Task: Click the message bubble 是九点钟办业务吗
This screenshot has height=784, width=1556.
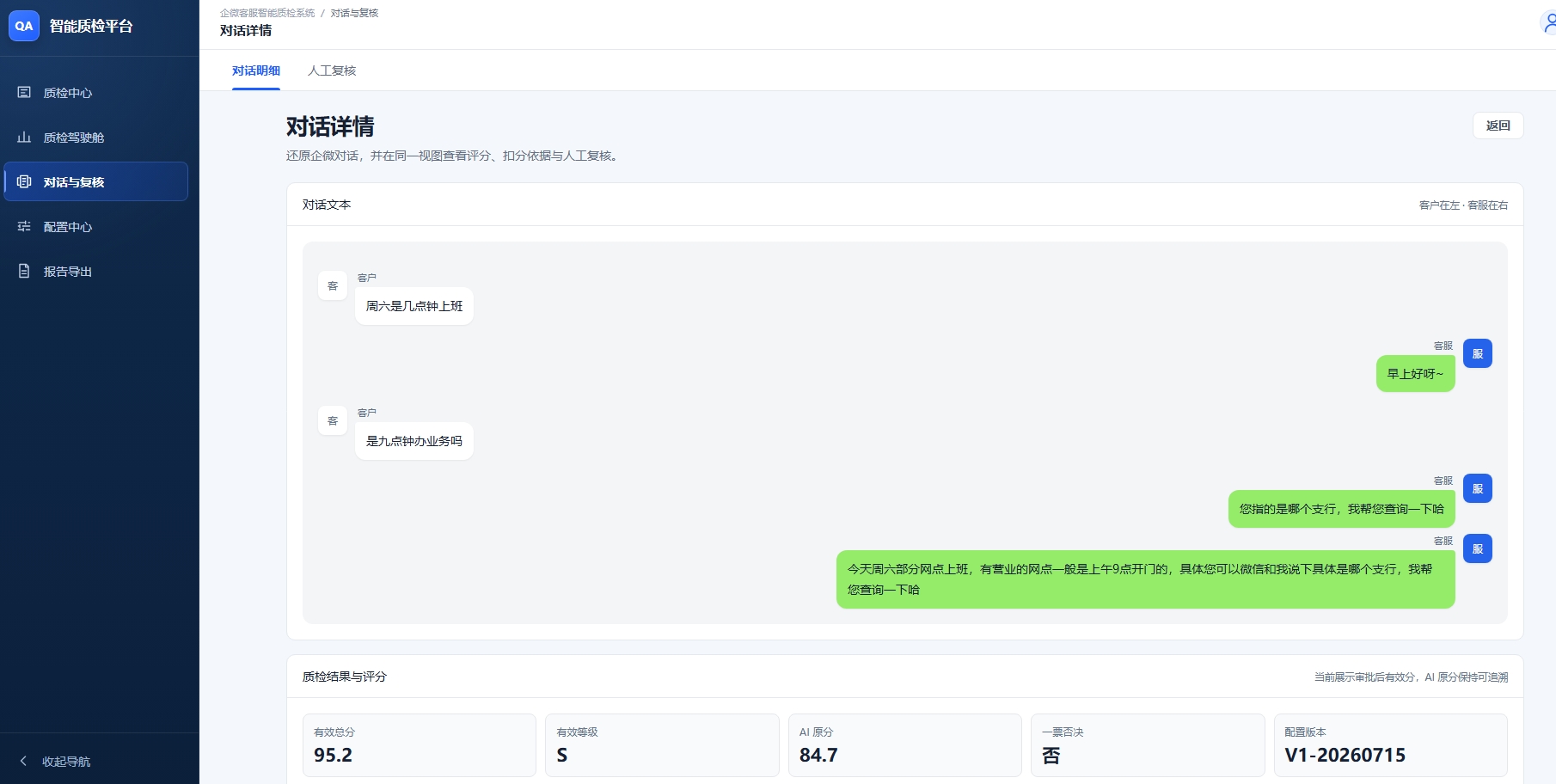Action: click(414, 441)
